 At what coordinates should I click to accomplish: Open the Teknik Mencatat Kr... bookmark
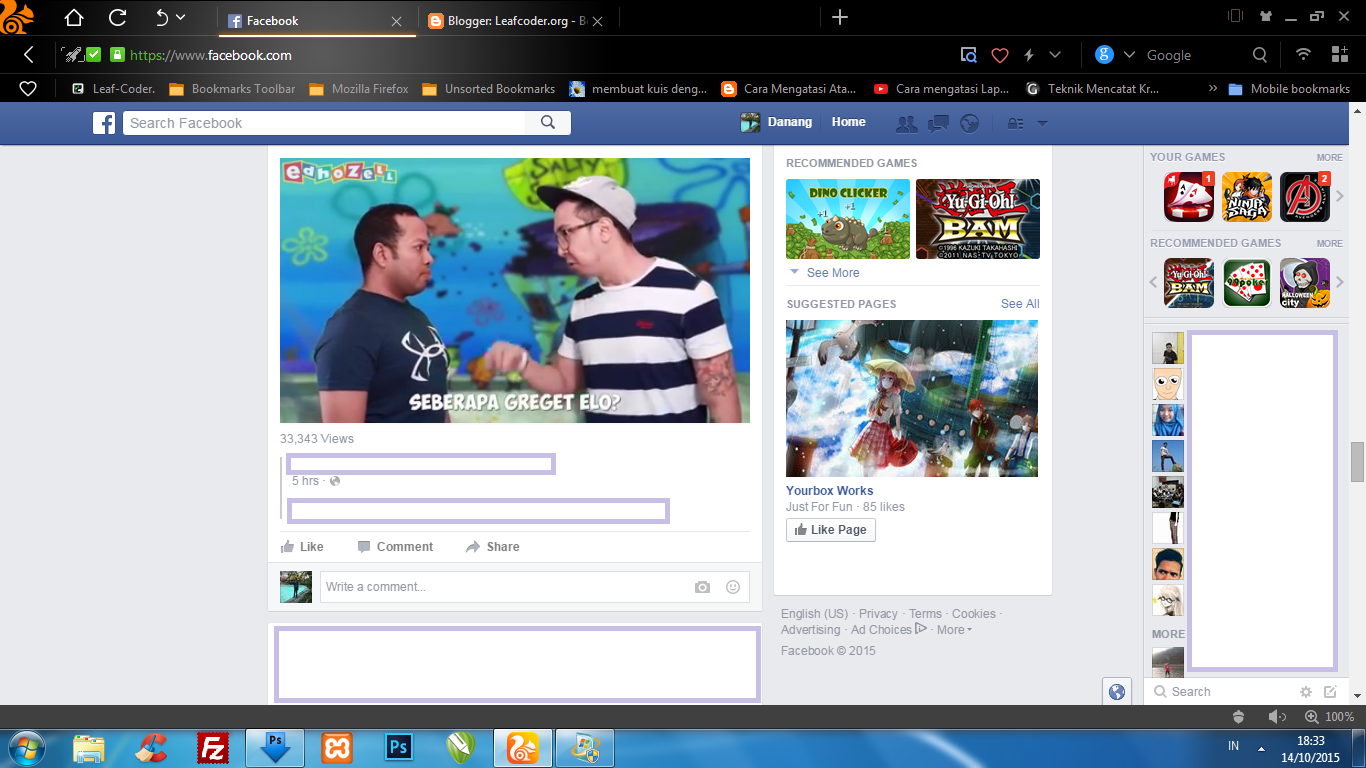[x=1092, y=89]
